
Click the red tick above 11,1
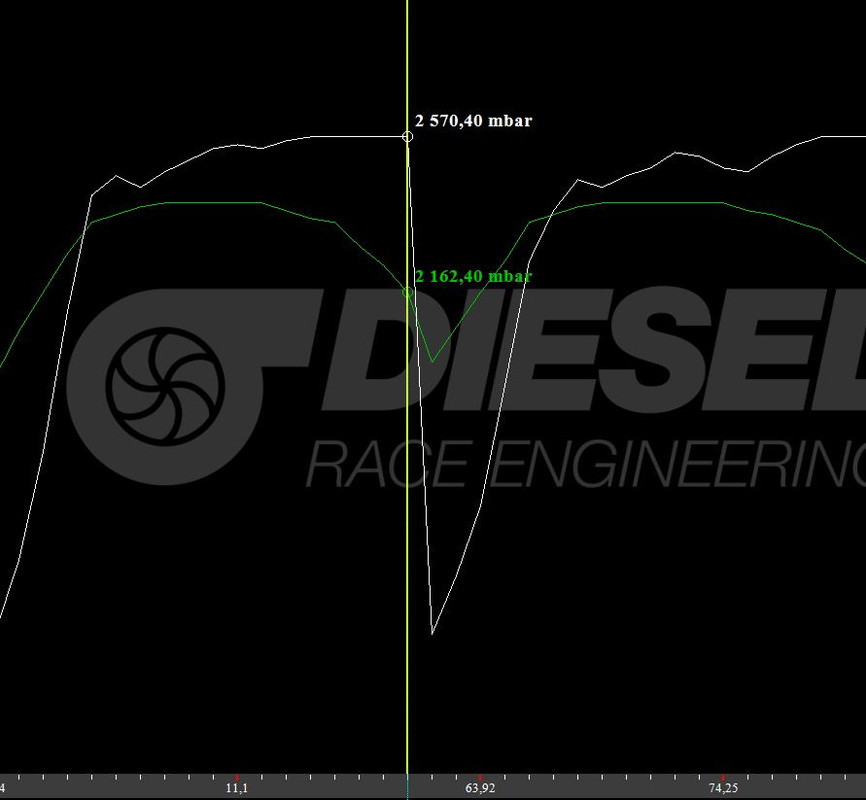(x=237, y=777)
